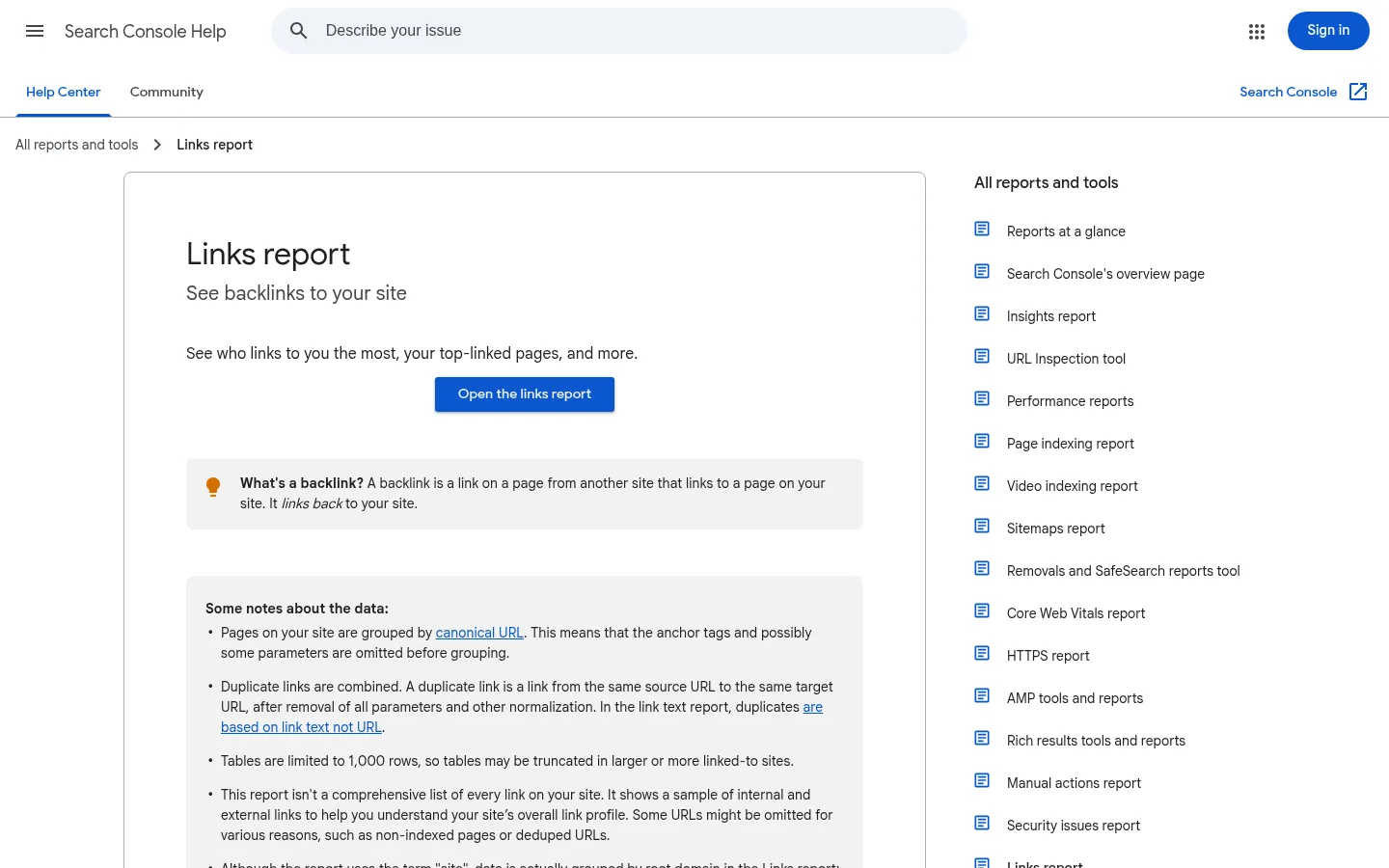
Task: Click the search magnifier icon
Action: pos(299,31)
